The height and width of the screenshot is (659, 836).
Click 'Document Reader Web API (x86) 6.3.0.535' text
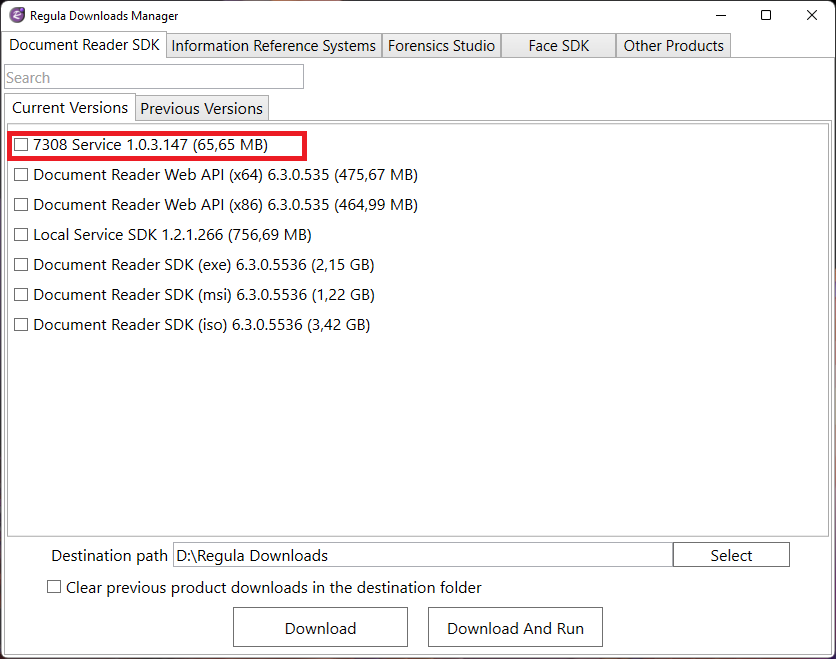181,204
